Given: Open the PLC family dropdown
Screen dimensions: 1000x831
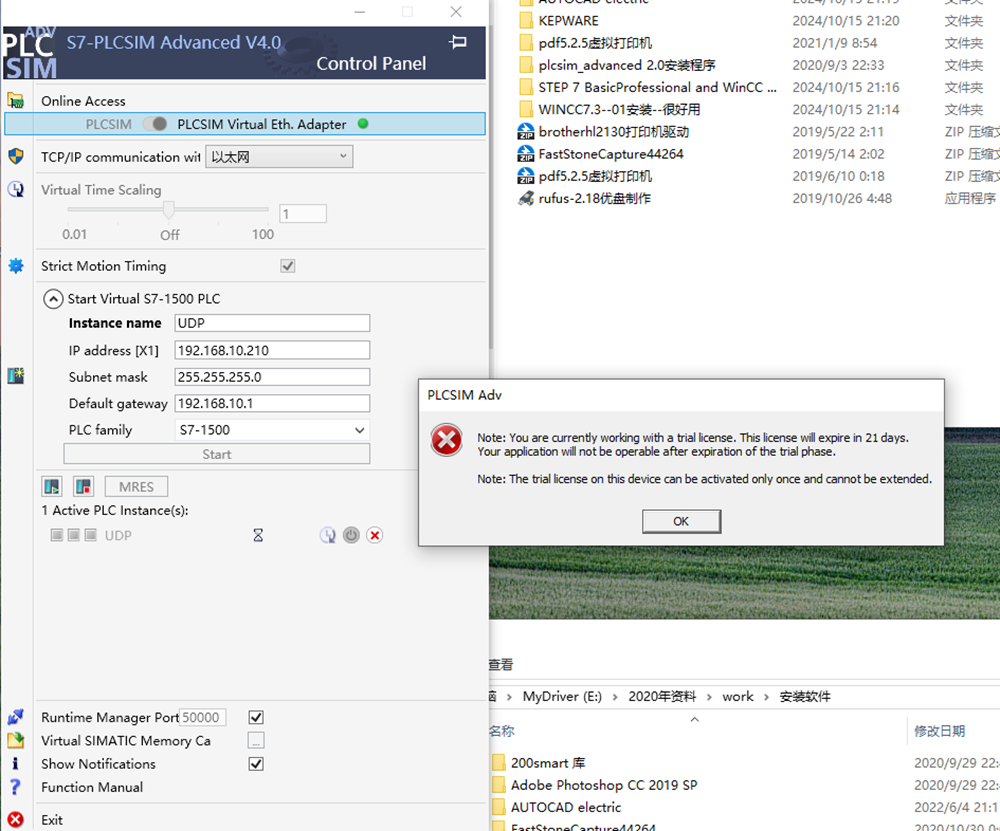Looking at the screenshot, I should (271, 430).
